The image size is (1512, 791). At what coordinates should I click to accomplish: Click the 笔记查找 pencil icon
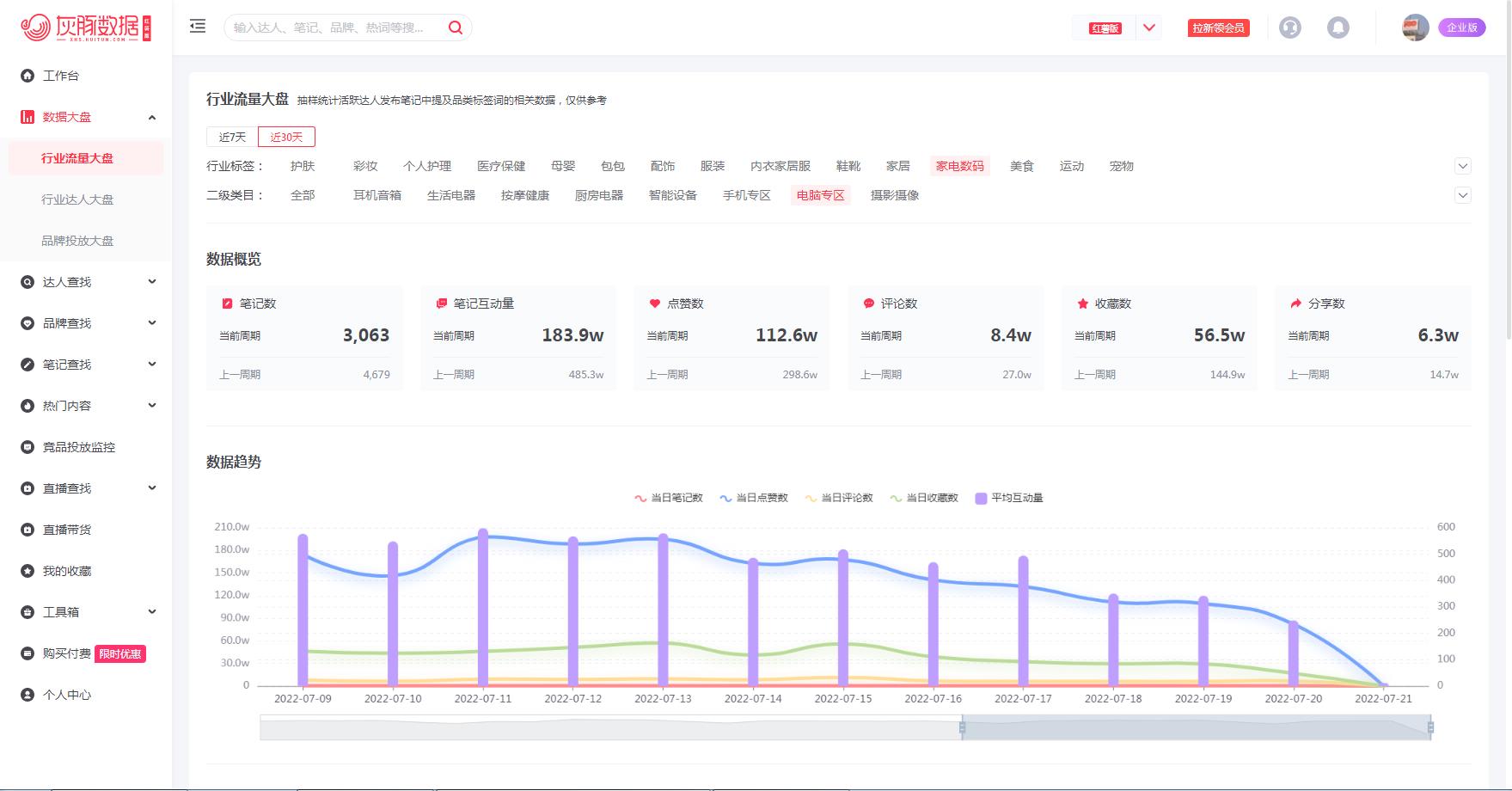pos(28,365)
